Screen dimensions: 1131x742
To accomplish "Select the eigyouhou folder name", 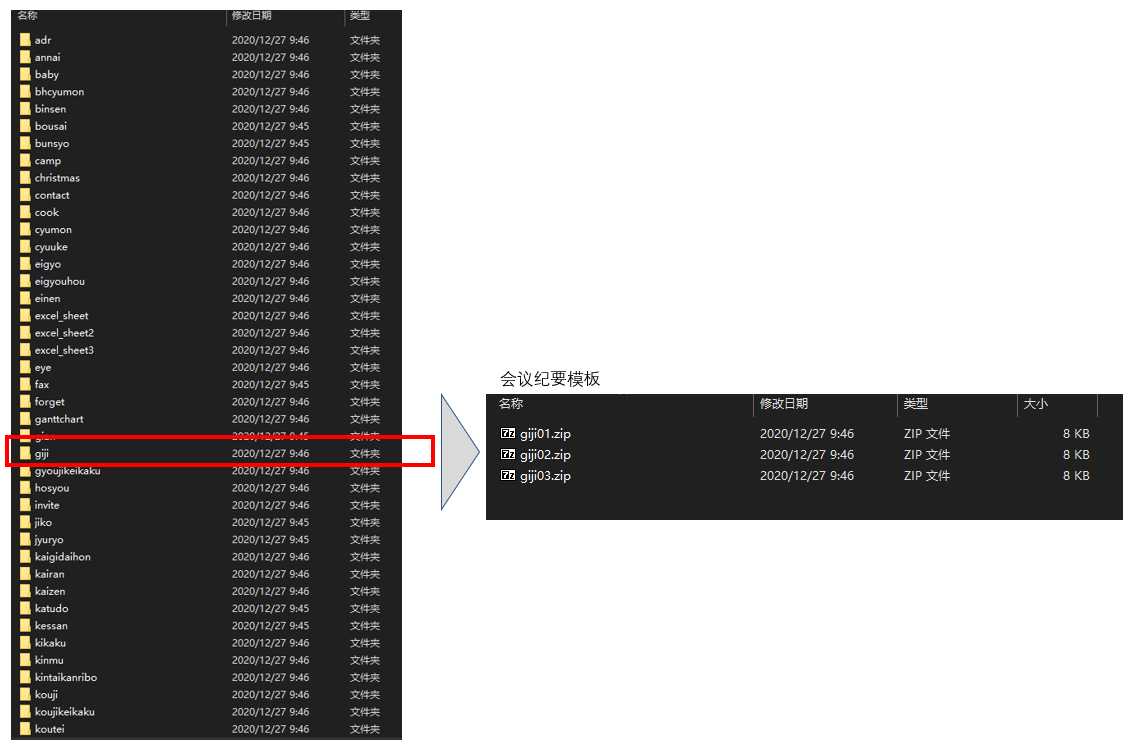I will coord(60,281).
